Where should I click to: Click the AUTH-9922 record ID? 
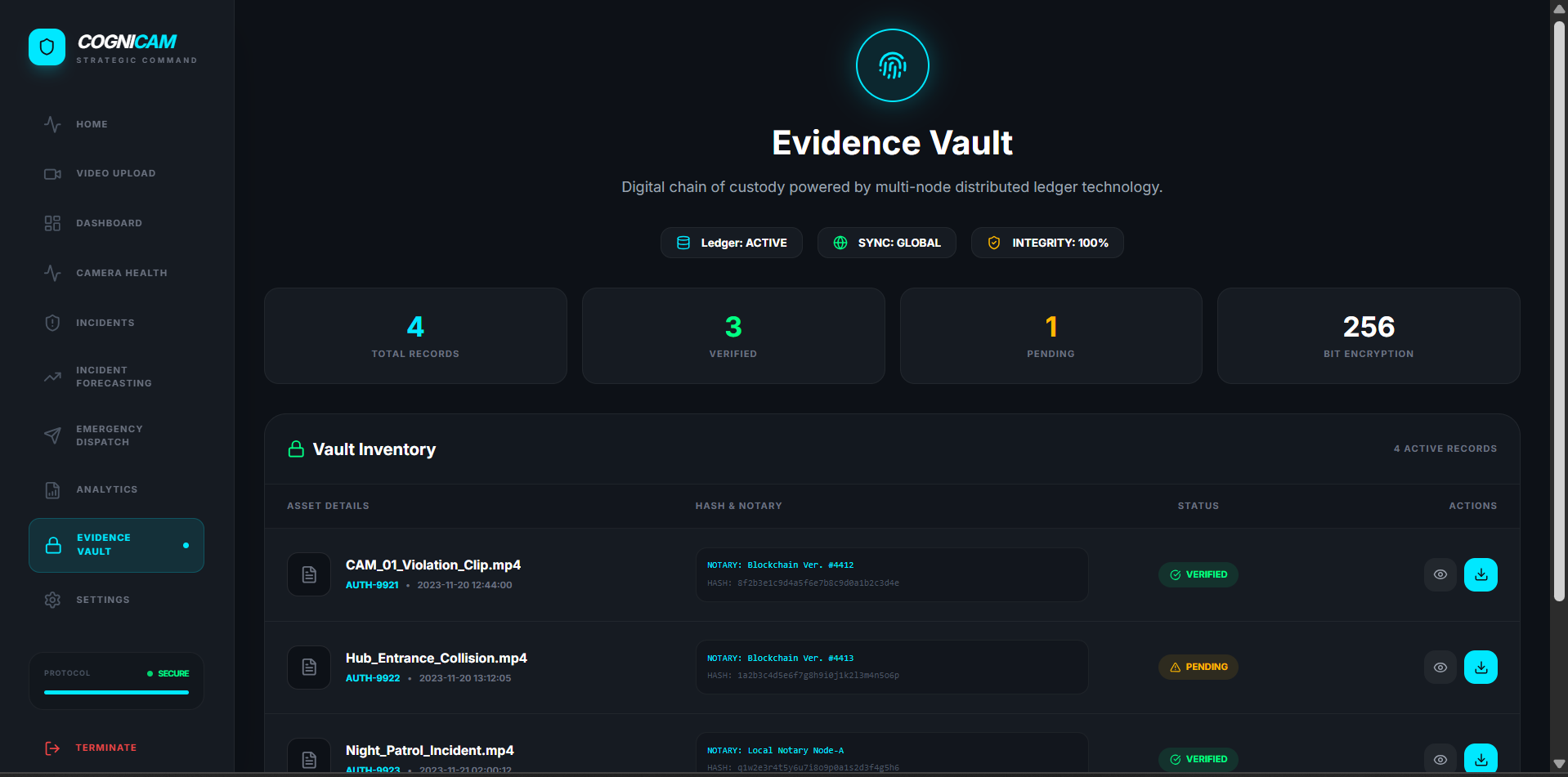373,678
